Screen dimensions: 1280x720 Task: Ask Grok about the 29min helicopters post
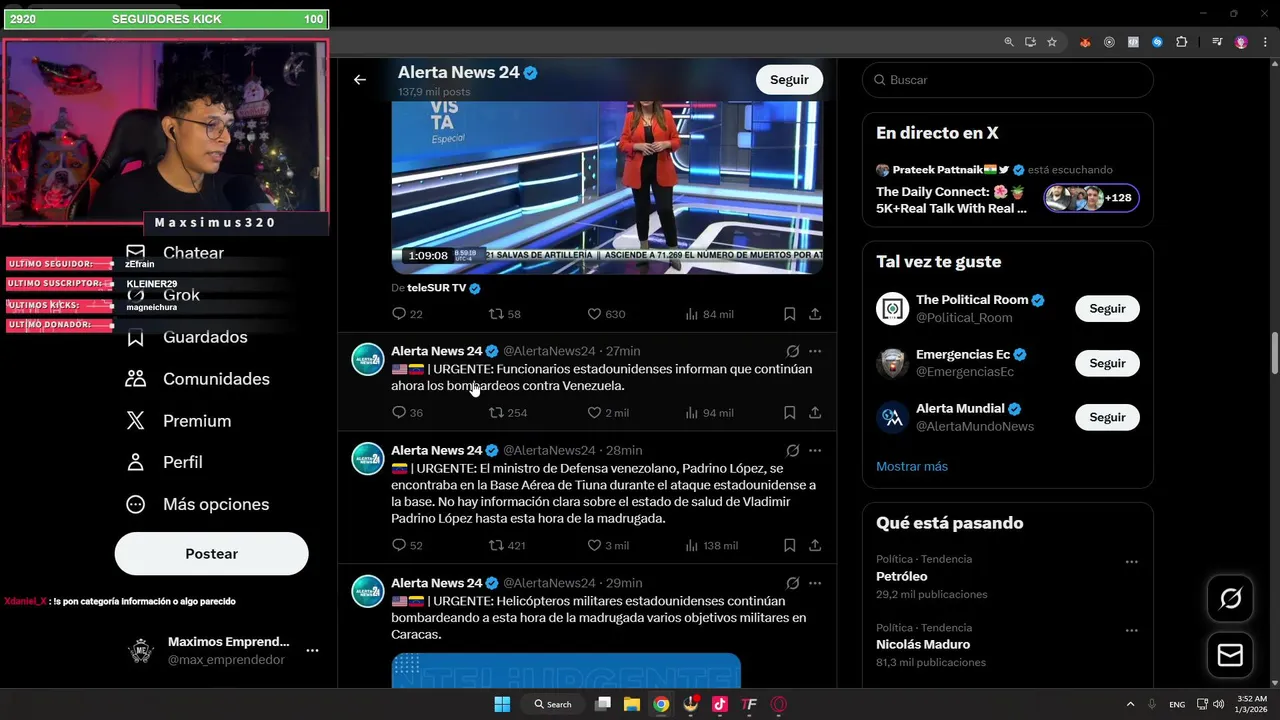coord(792,583)
